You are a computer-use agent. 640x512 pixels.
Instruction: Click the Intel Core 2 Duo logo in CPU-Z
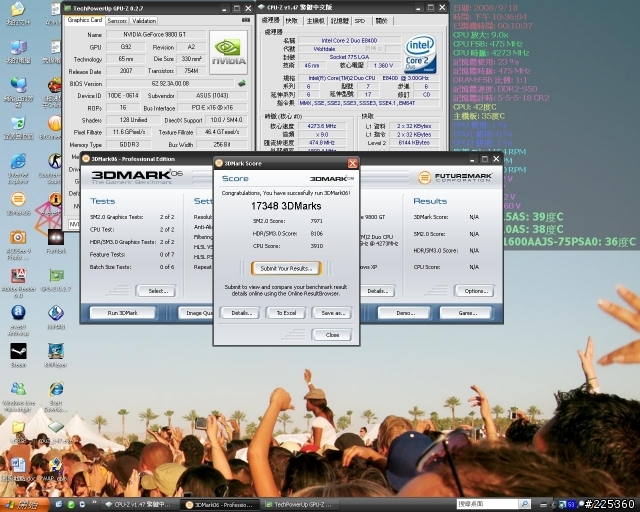(x=420, y=54)
